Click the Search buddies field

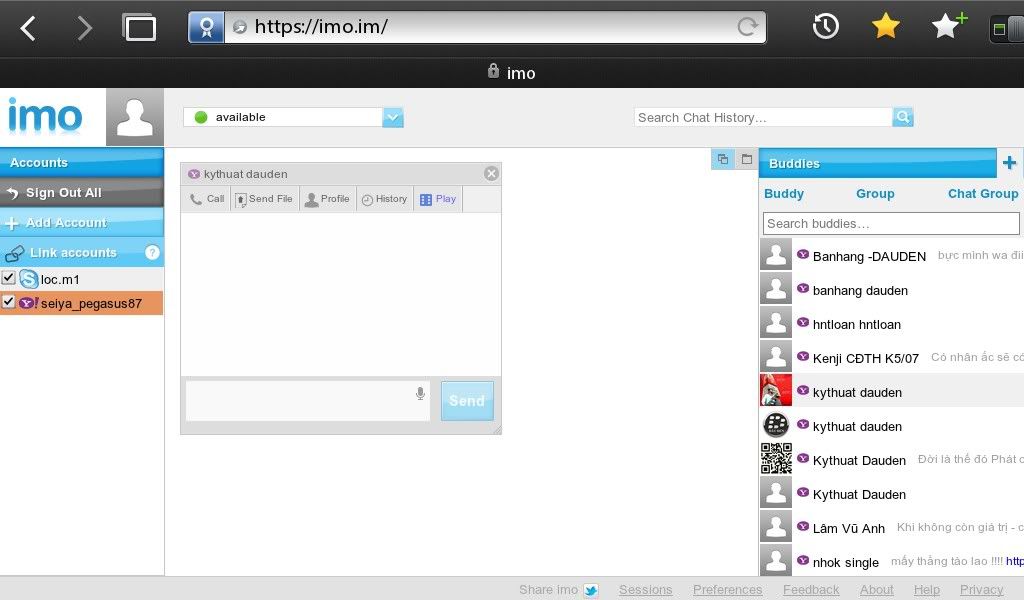(891, 224)
